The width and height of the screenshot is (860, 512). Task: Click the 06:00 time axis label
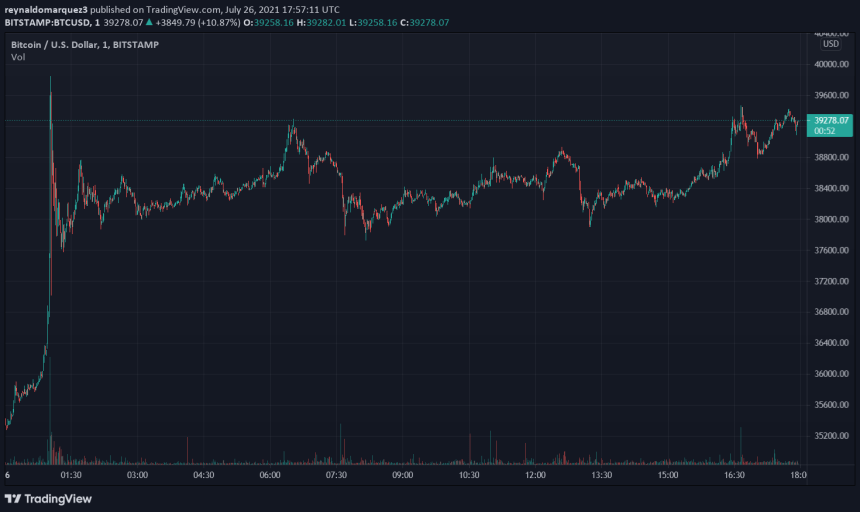pyautogui.click(x=270, y=475)
